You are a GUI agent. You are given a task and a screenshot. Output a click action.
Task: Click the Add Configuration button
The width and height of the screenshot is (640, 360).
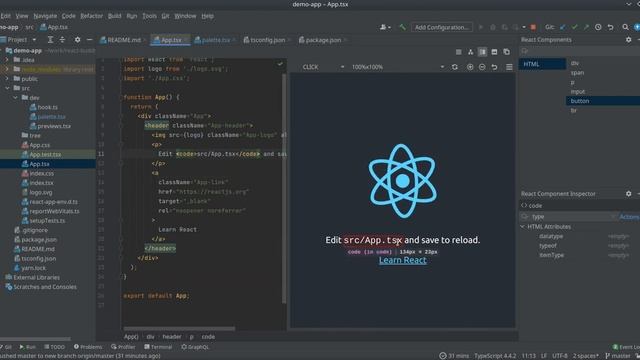[442, 27]
